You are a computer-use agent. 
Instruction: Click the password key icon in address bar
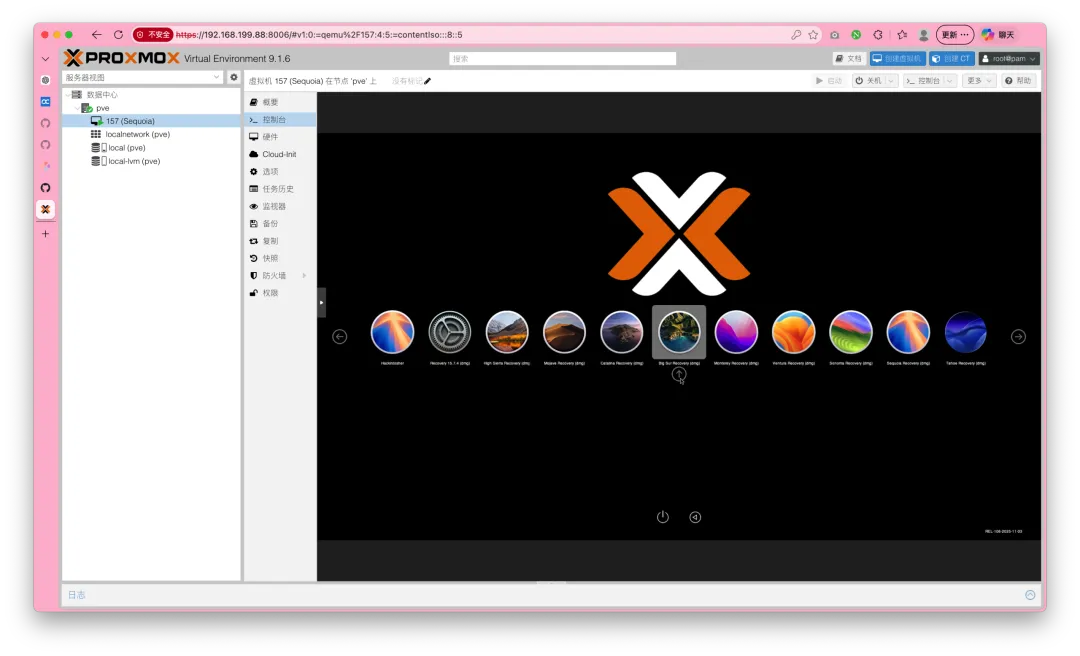[796, 34]
